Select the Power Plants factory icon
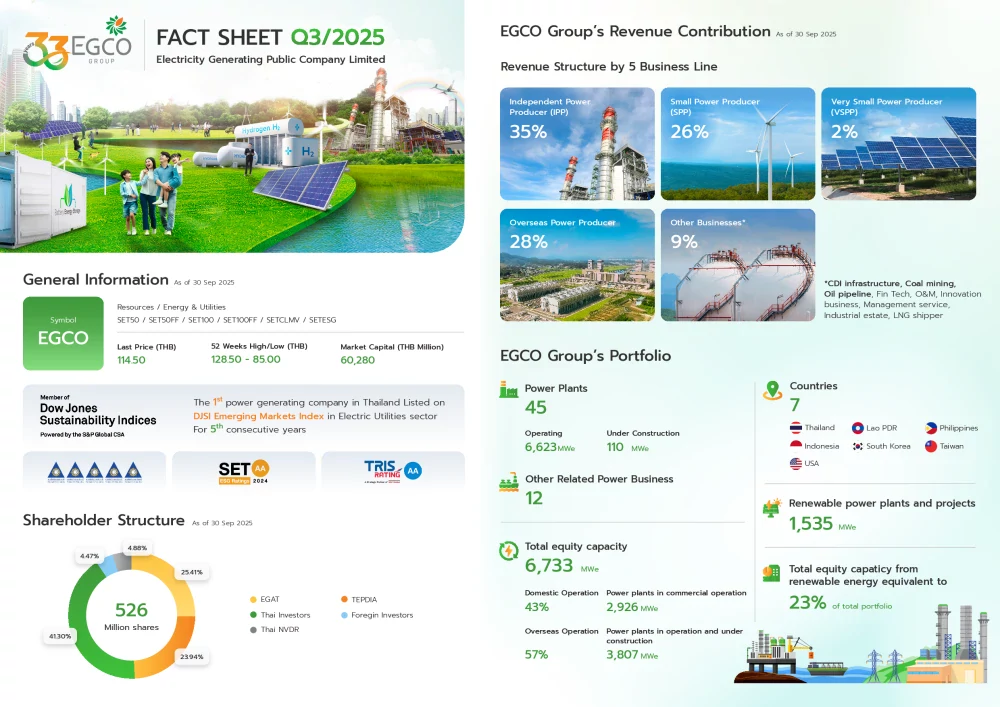Screen dimensions: 1000x707 (509, 389)
